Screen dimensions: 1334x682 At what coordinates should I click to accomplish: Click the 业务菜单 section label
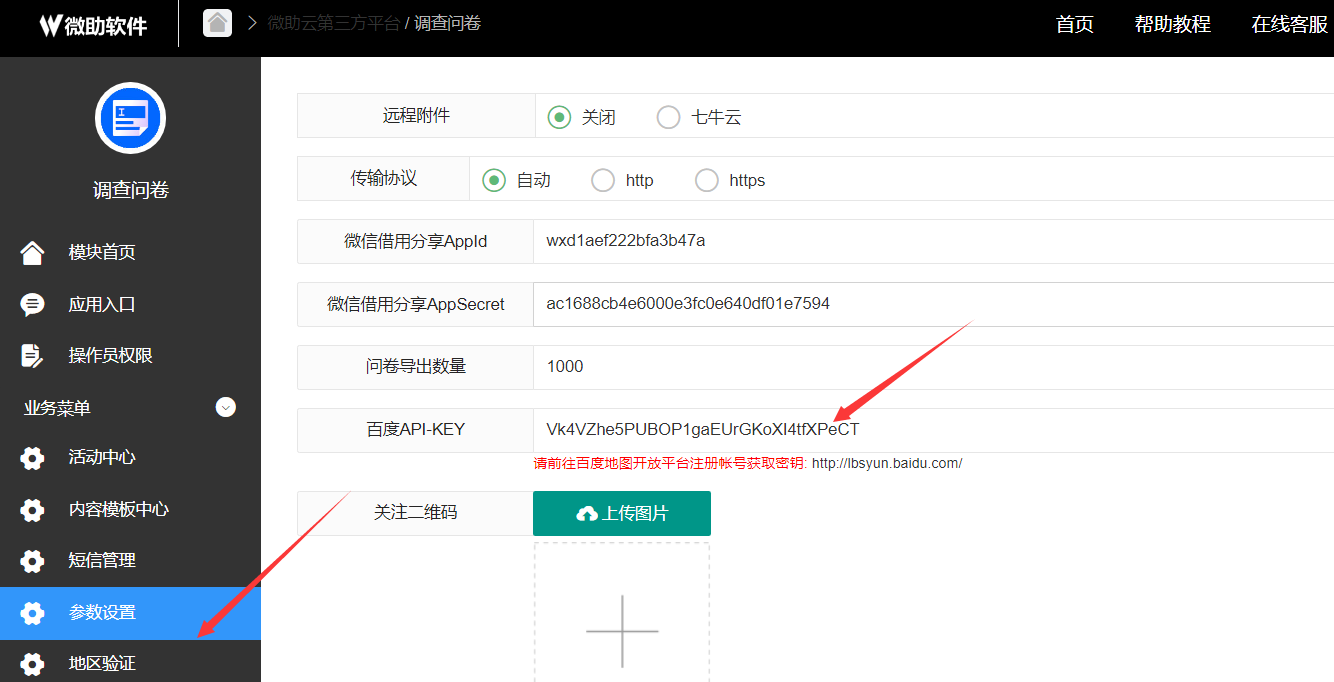click(57, 408)
